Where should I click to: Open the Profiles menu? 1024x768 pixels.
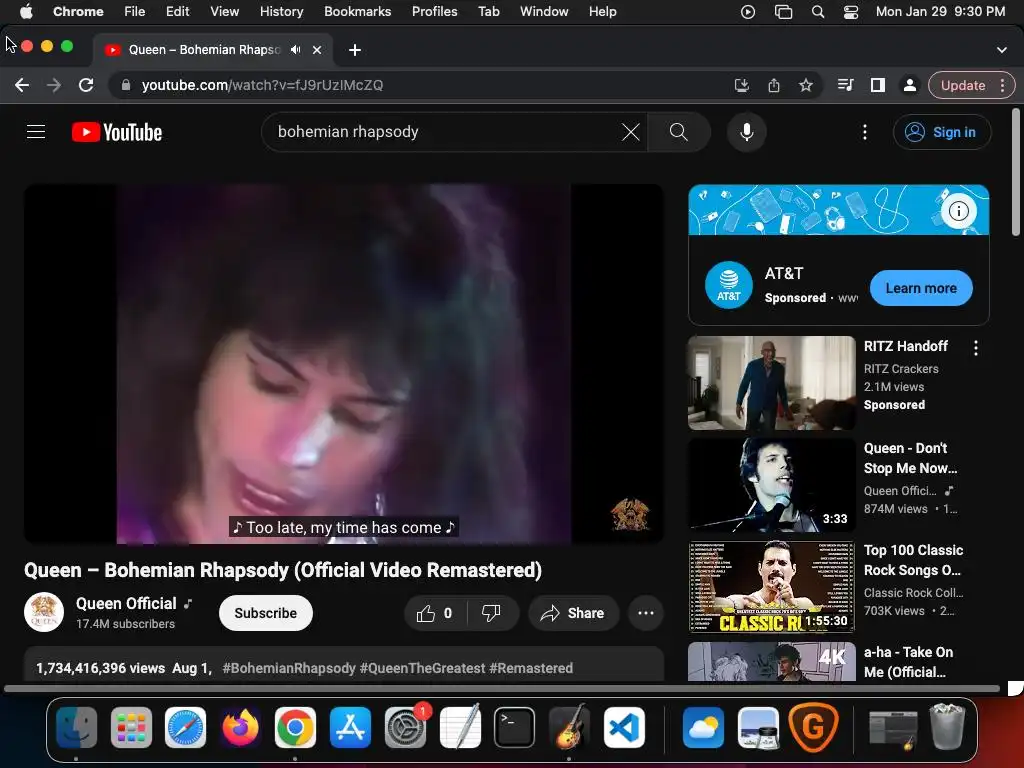(x=434, y=12)
